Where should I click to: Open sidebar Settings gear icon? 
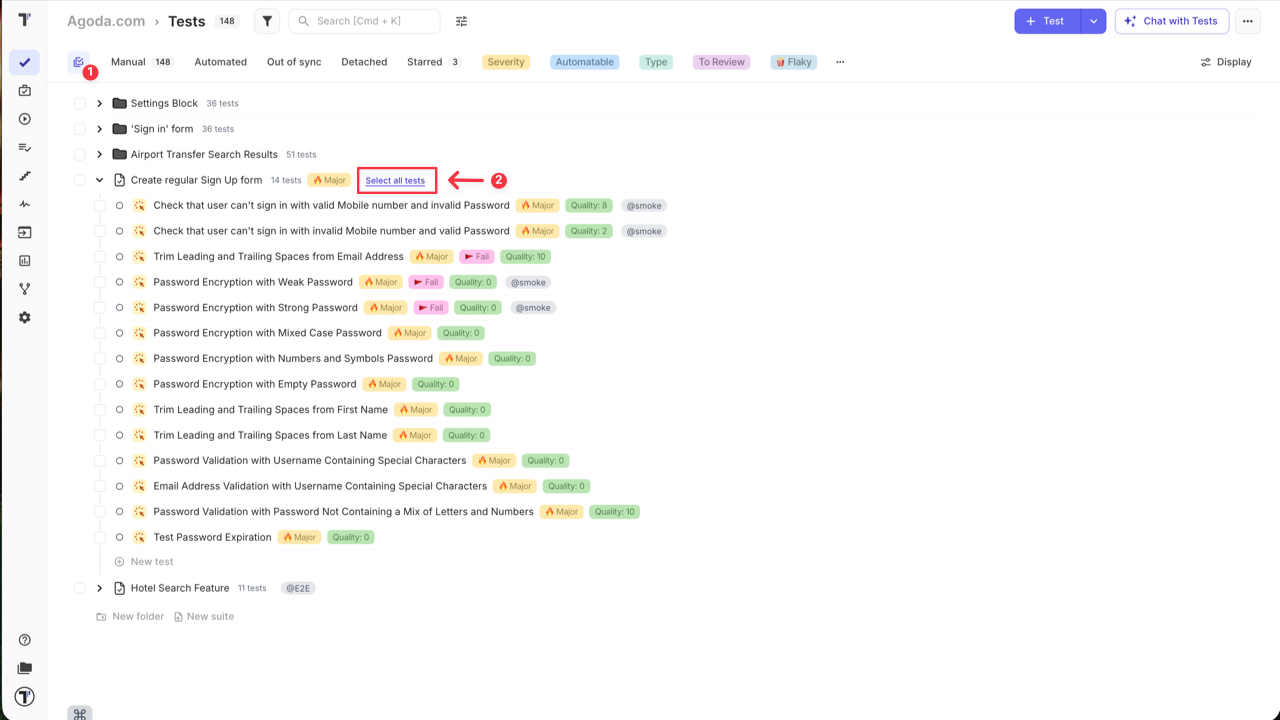click(x=25, y=317)
